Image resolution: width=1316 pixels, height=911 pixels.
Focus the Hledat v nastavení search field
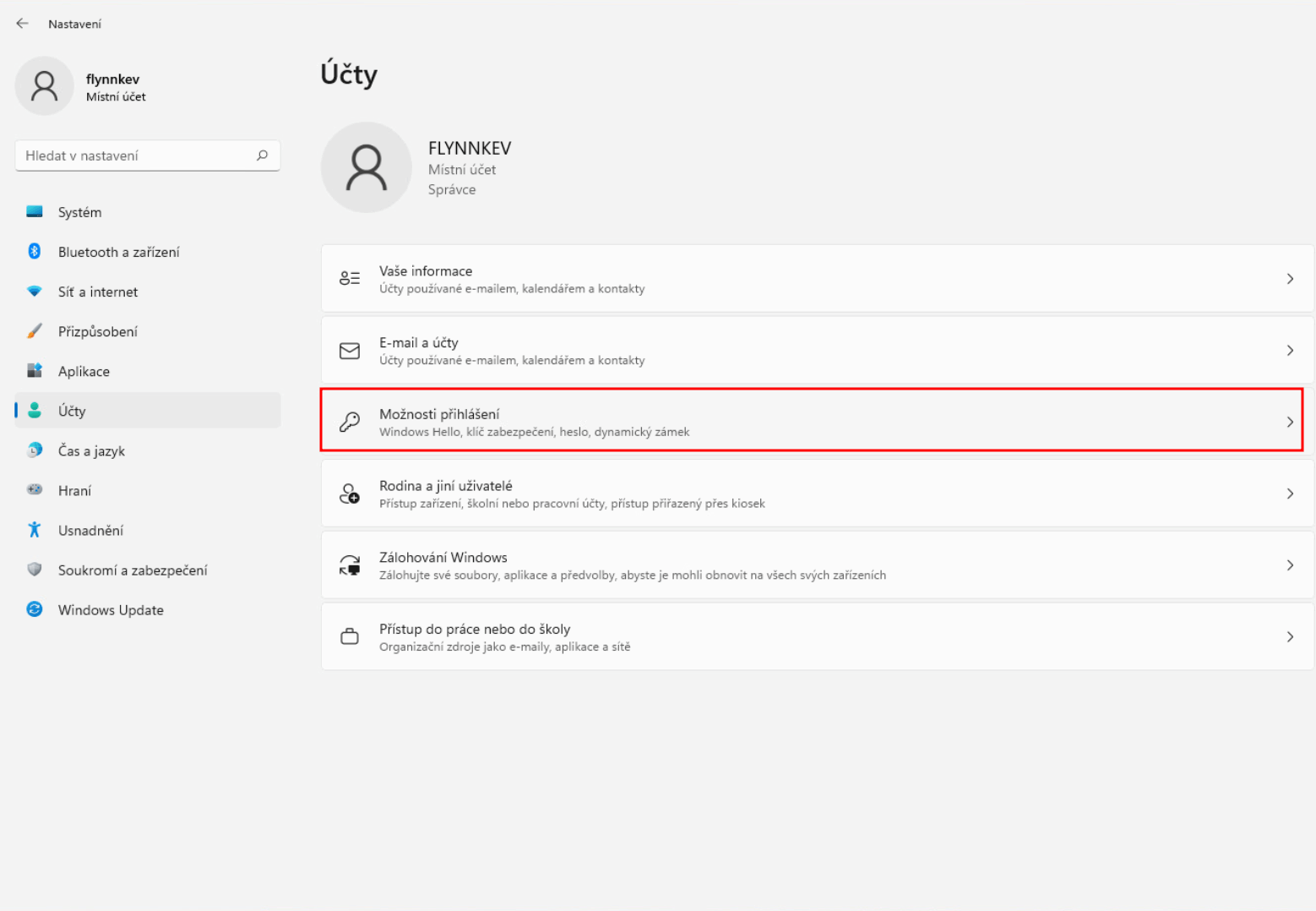tap(135, 155)
